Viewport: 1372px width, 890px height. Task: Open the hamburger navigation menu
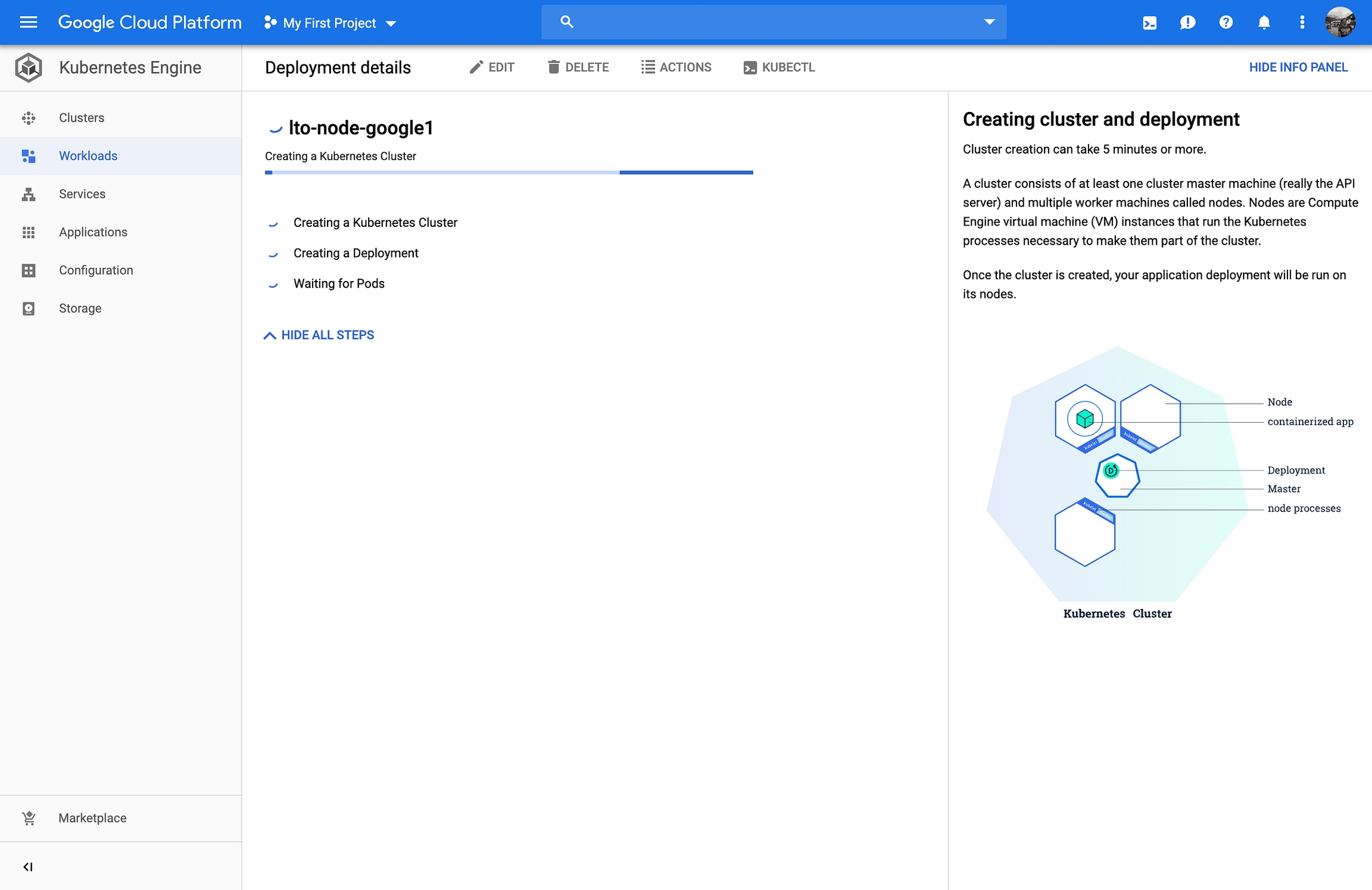(x=29, y=23)
